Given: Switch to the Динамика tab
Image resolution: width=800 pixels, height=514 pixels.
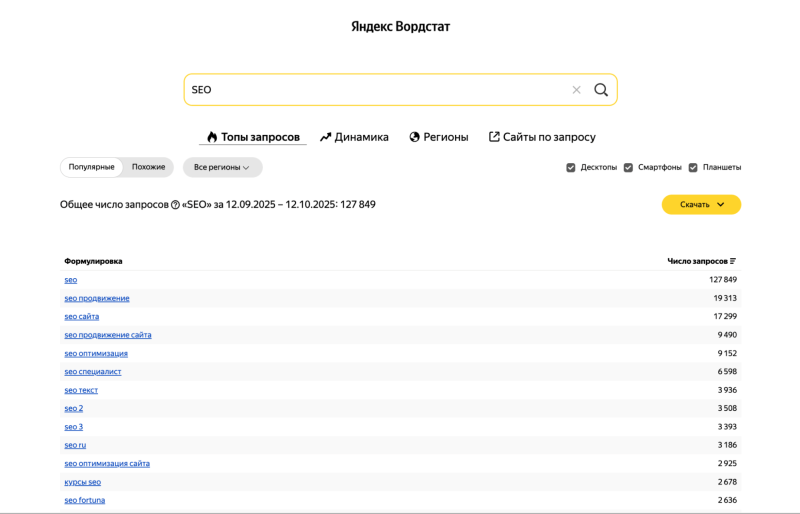Looking at the screenshot, I should pyautogui.click(x=354, y=137).
